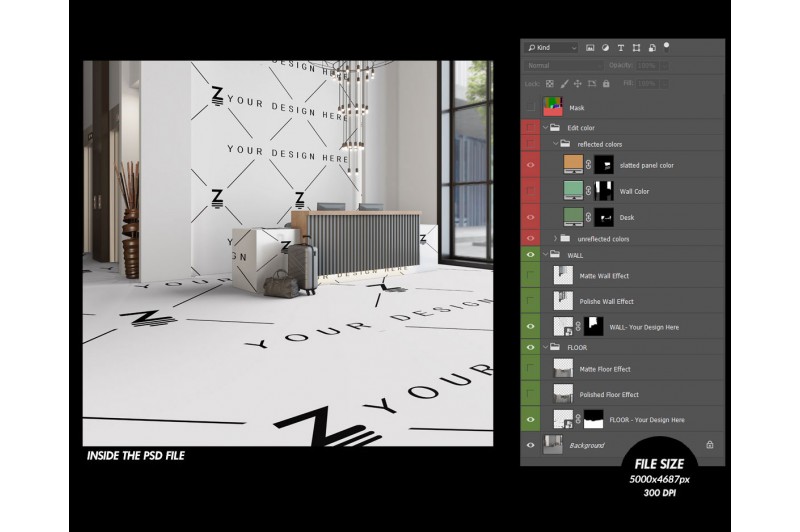This screenshot has height=532, width=800.
Task: Hide the FLOOR group
Action: point(531,347)
